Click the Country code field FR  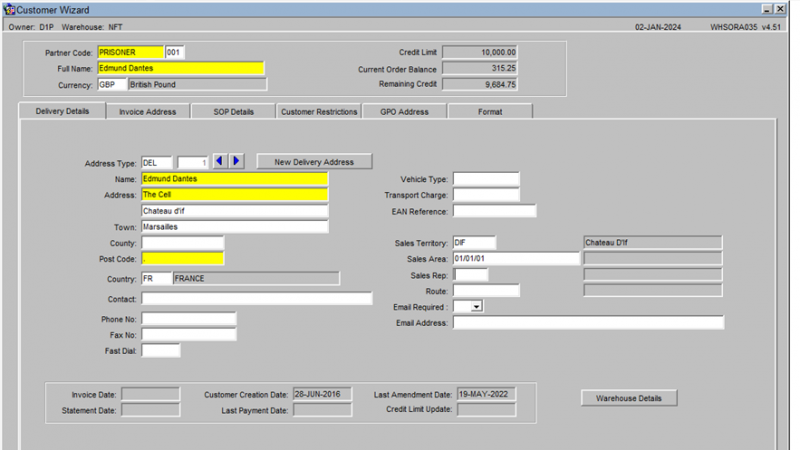tap(157, 278)
